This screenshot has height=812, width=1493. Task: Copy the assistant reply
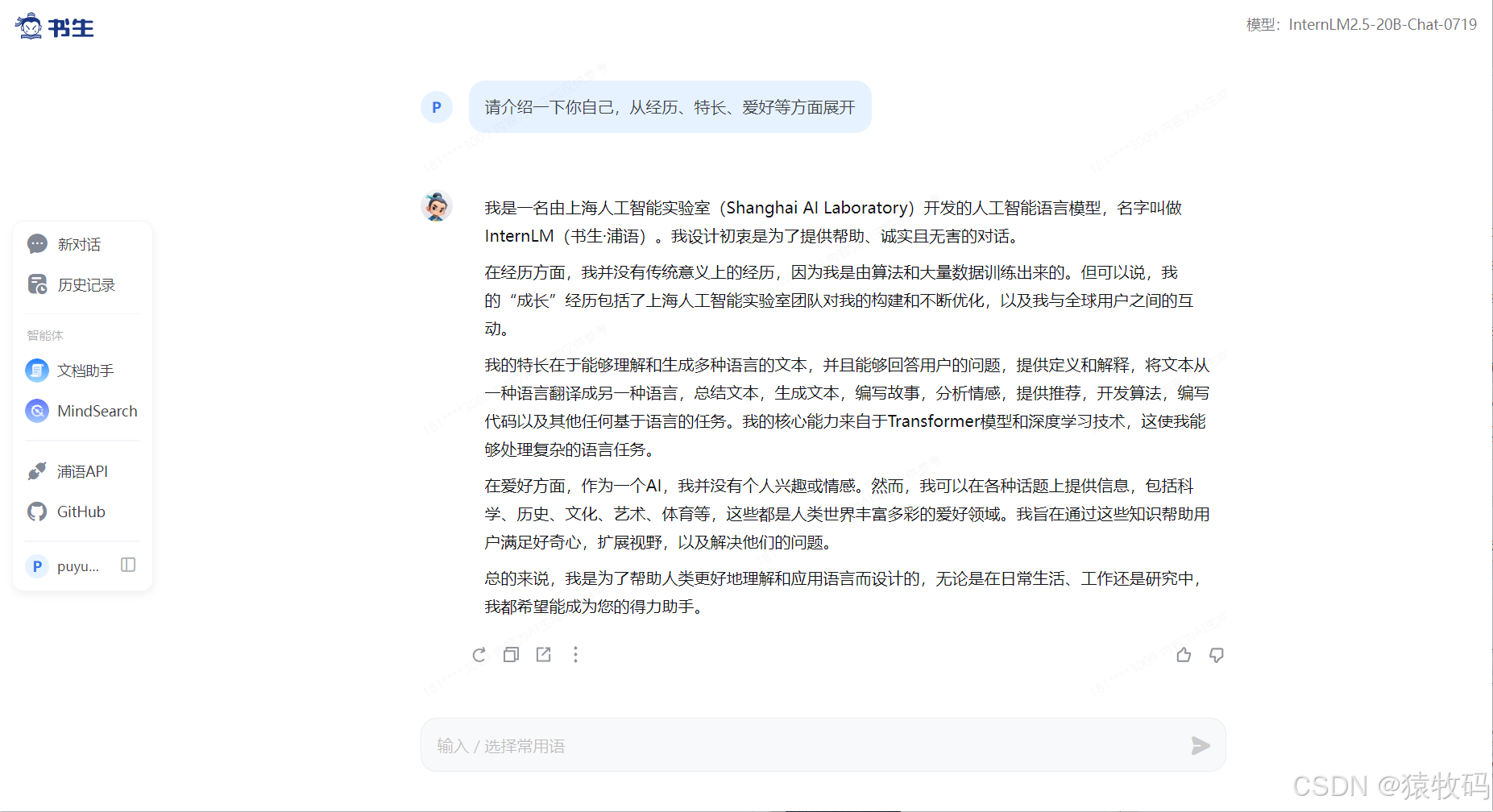tap(511, 655)
